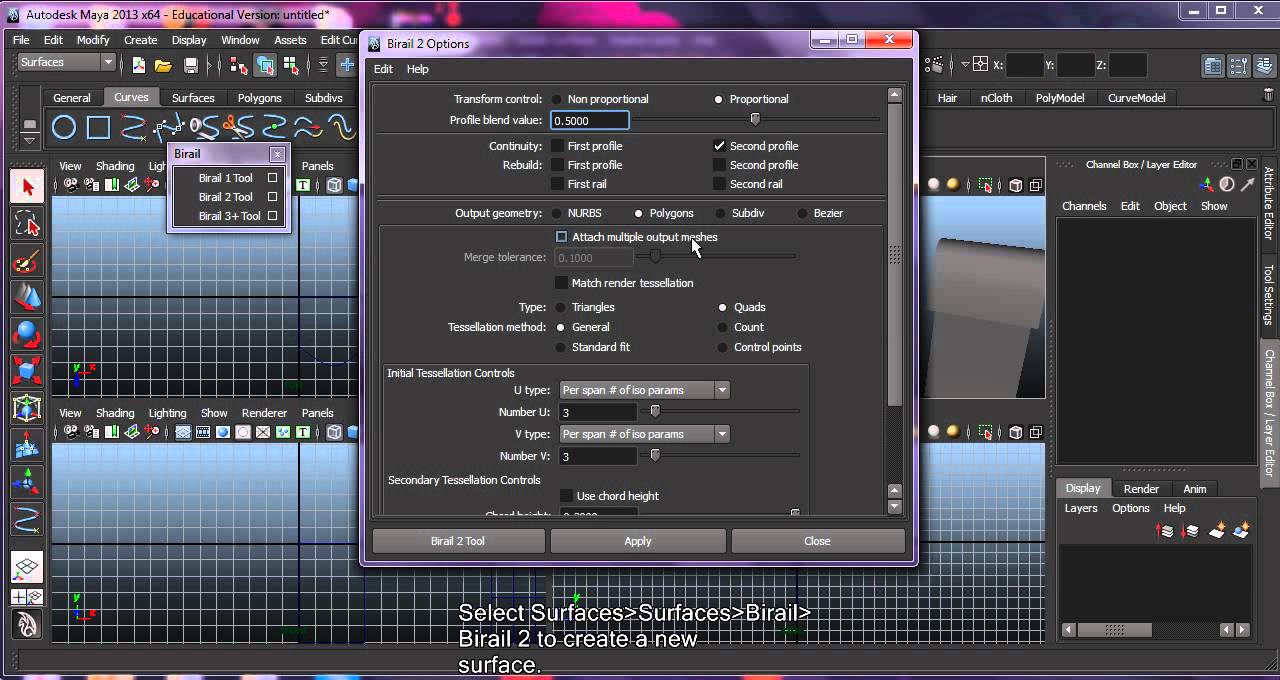Select the NURBS Square shelf icon

coord(98,128)
